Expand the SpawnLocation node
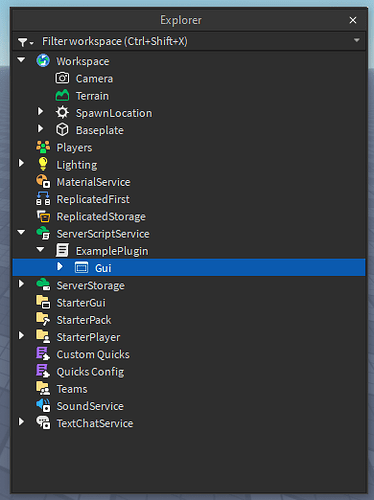374x500 pixels. [40, 111]
